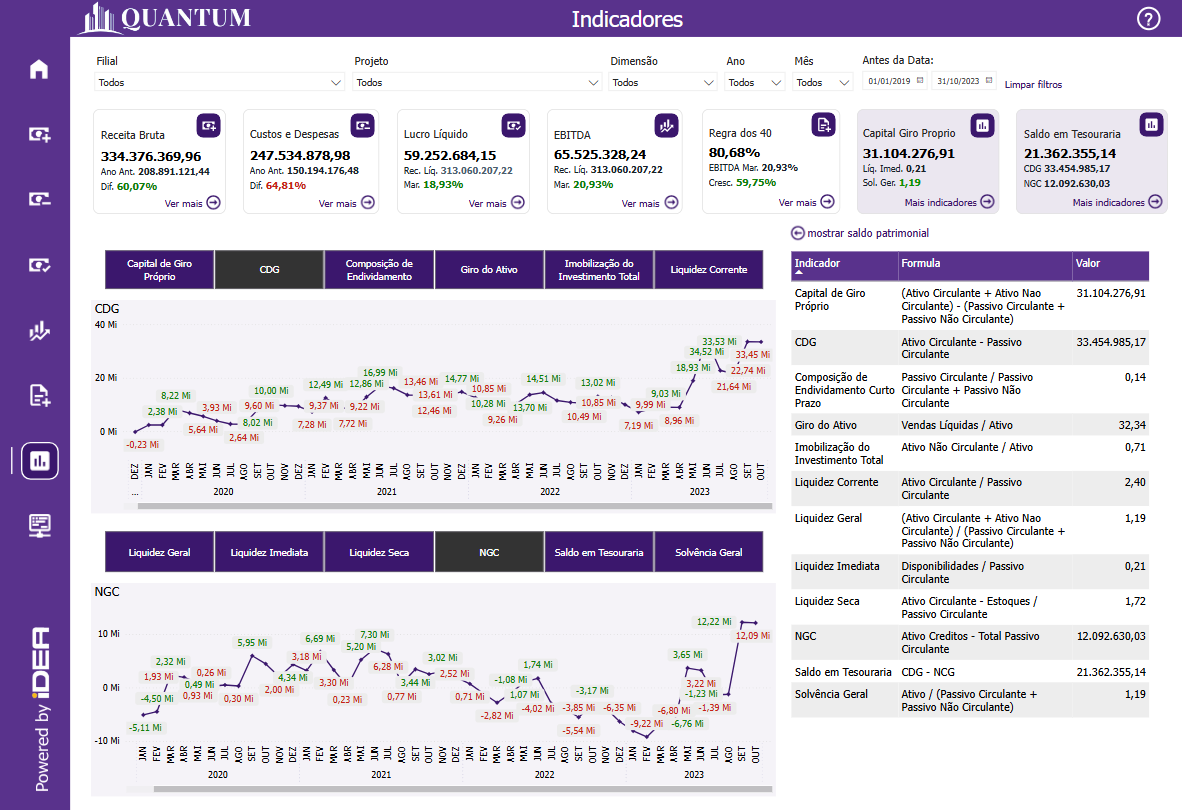Click Mais indicadores on Capital Giro Proprio
Screen dimensions: 1182x810
(x=949, y=202)
